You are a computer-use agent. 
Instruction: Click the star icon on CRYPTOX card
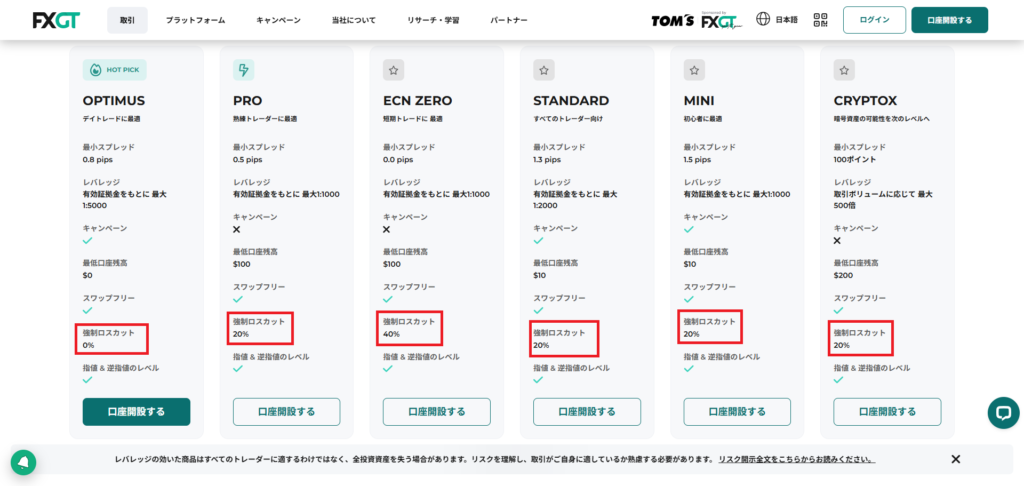click(x=844, y=70)
